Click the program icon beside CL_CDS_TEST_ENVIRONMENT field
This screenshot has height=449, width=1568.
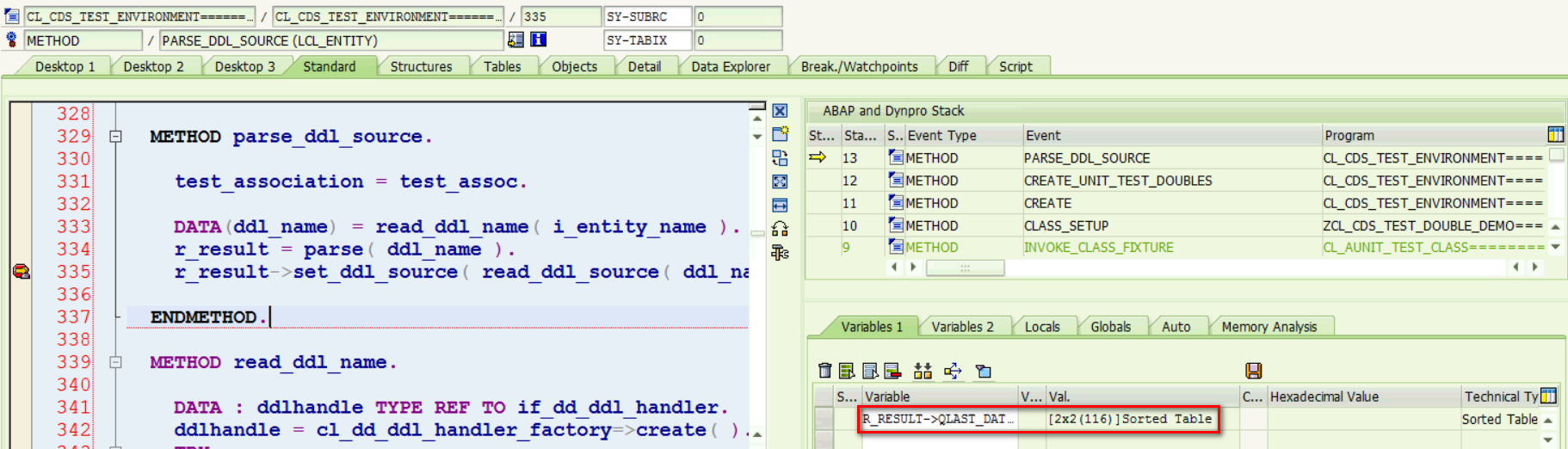pos(12,16)
